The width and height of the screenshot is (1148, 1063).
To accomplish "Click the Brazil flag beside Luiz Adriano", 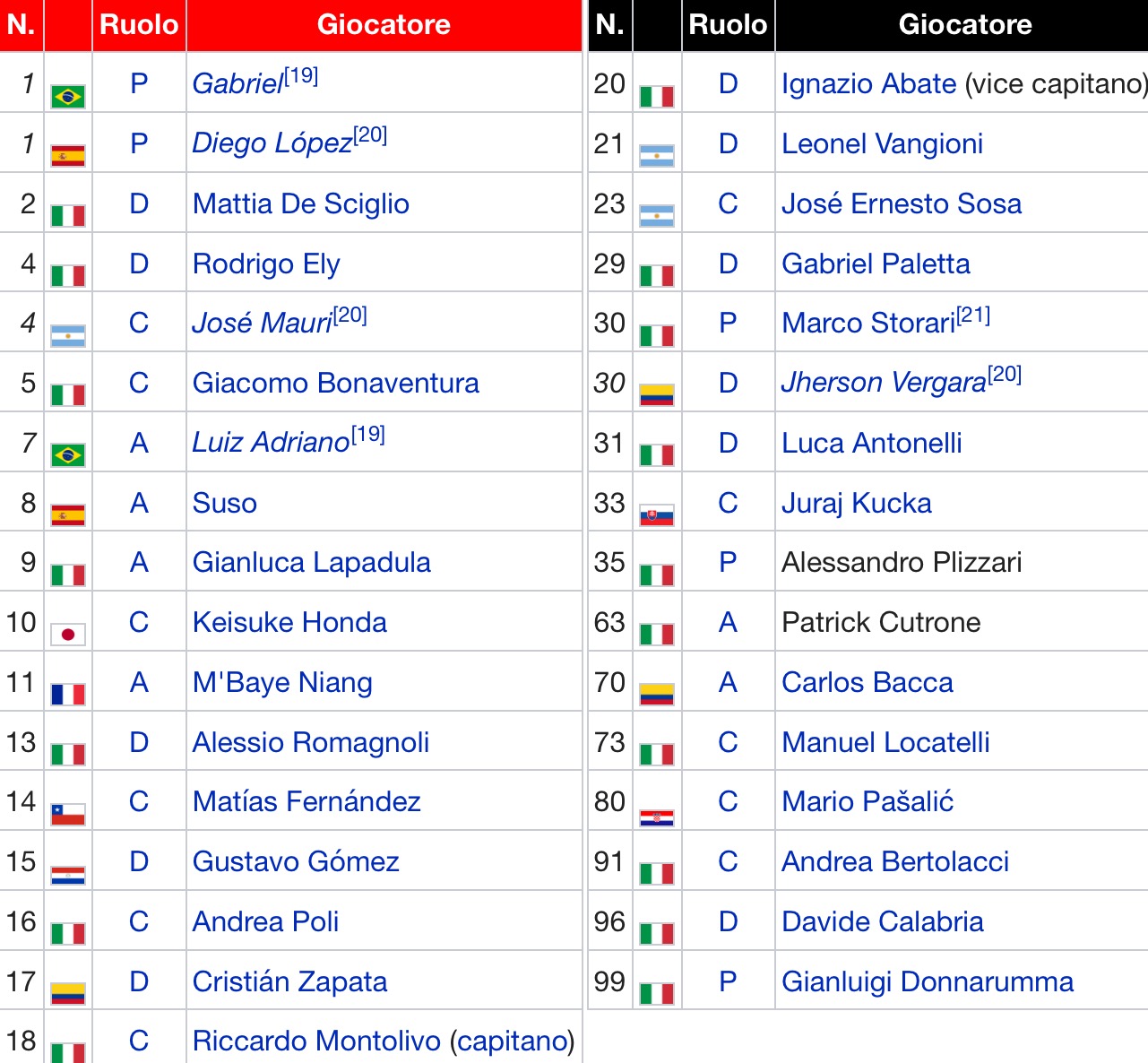I will (68, 455).
